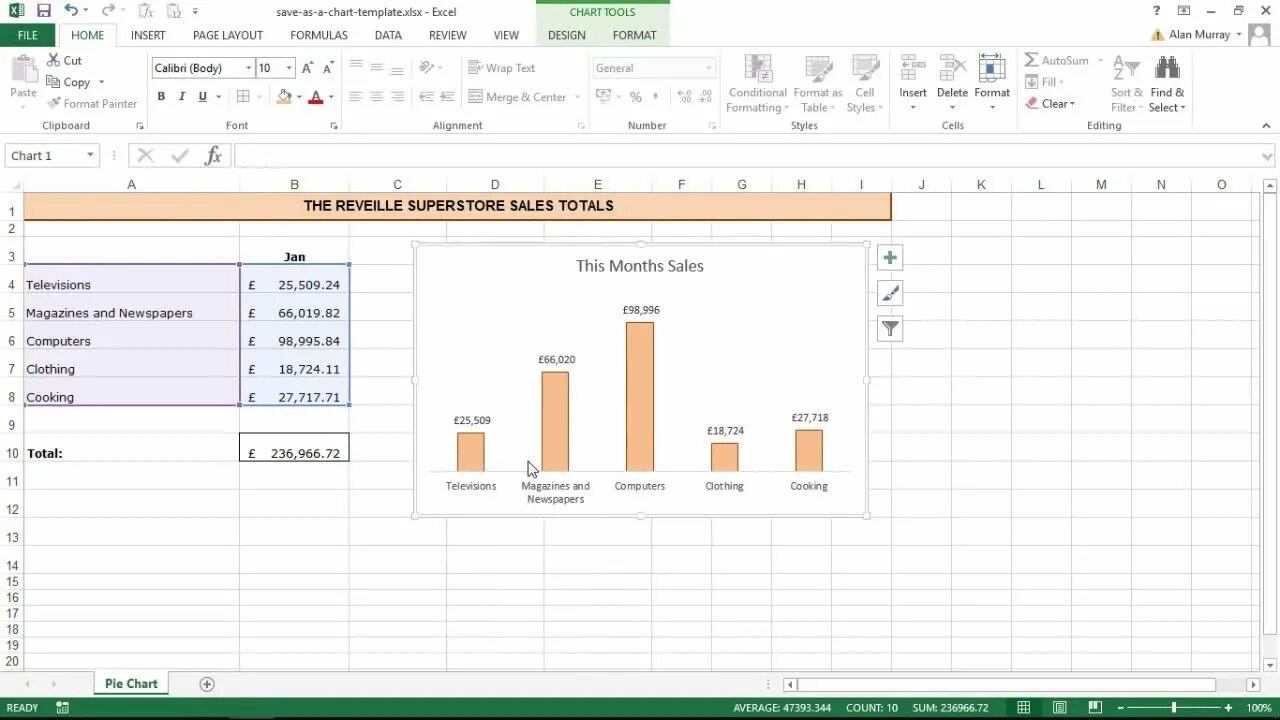
Task: Open the REVIEW tab
Action: 447,35
